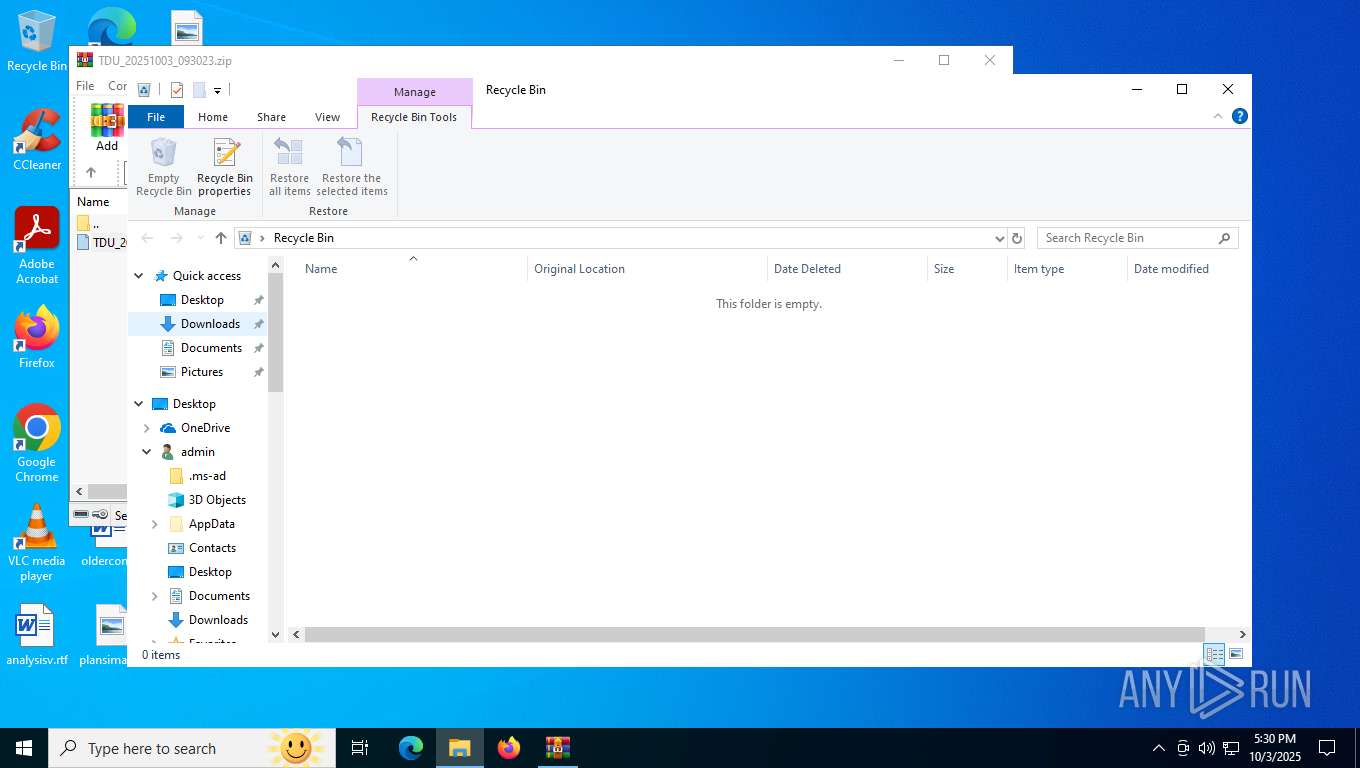Click Empty Recycle Bin ribbon button
Viewport: 1360px width, 768px height.
point(163,168)
